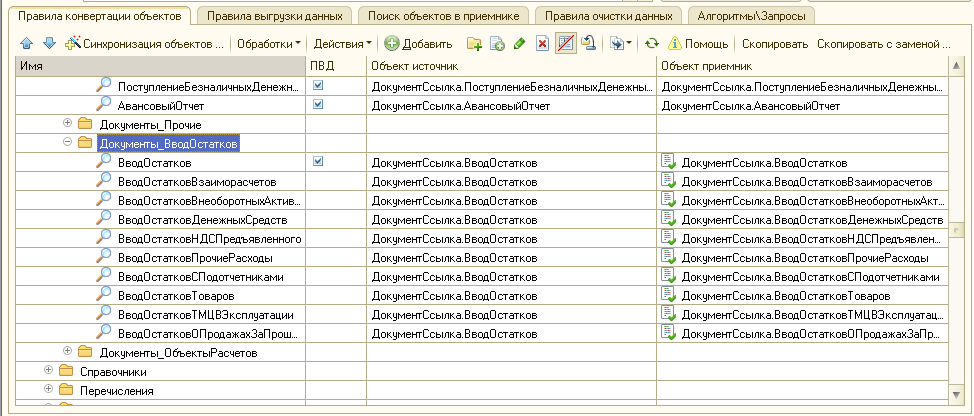This screenshot has height=416, width=974.
Task: Click the red X delete icon
Action: 542,44
